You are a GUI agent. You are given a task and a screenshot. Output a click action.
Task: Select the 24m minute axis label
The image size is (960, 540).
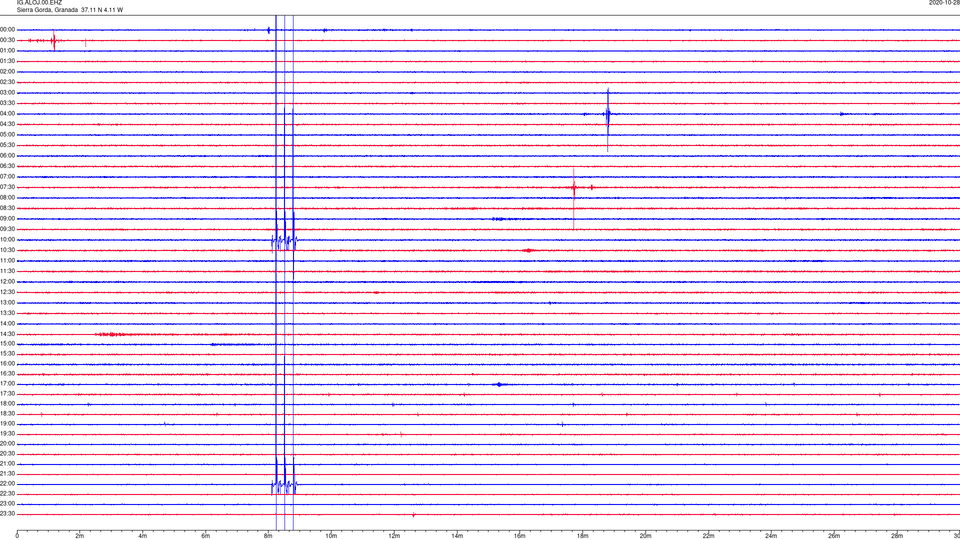[771, 536]
